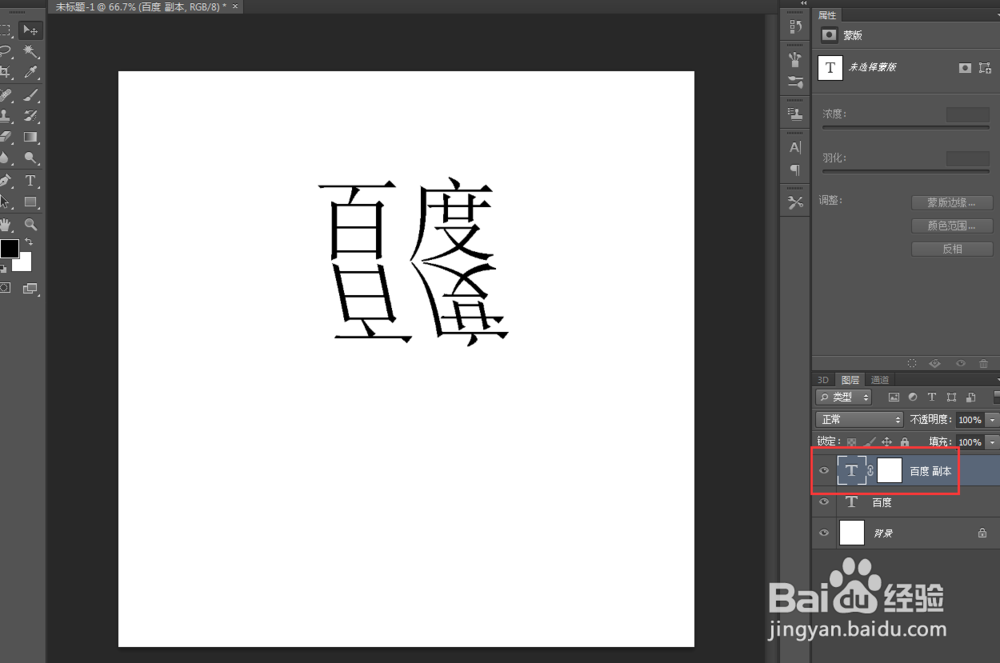Open the 不透明度 opacity slider arrow
This screenshot has width=1000, height=663.
[x=992, y=419]
